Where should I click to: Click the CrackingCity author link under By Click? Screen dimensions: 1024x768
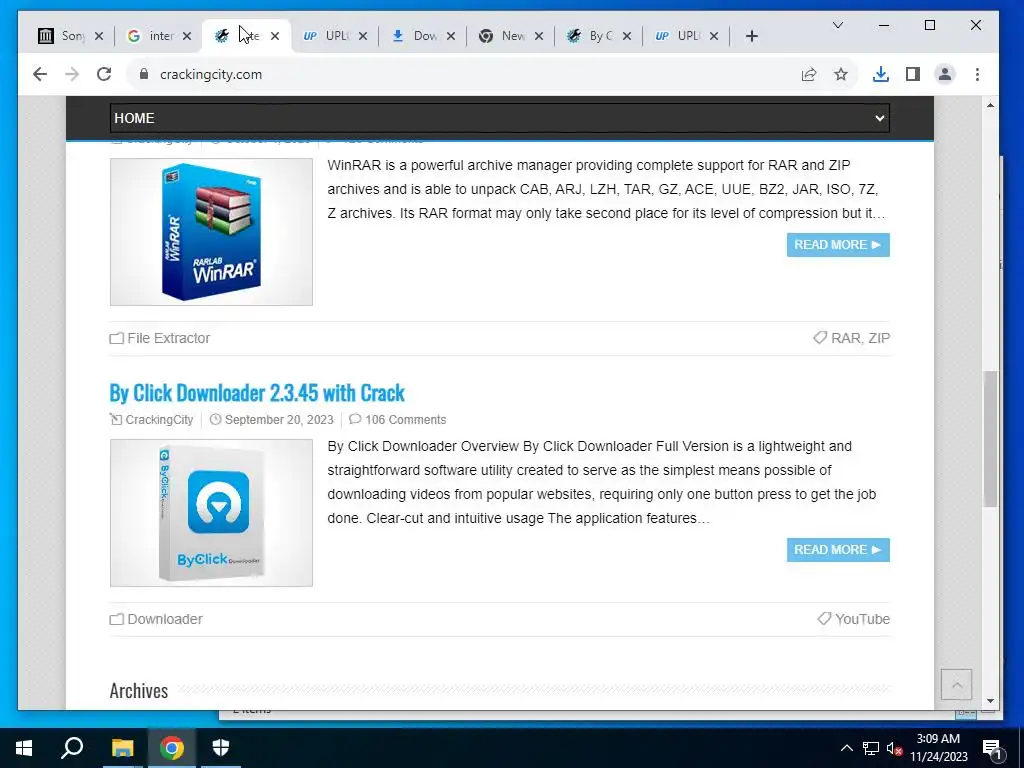[x=159, y=420]
